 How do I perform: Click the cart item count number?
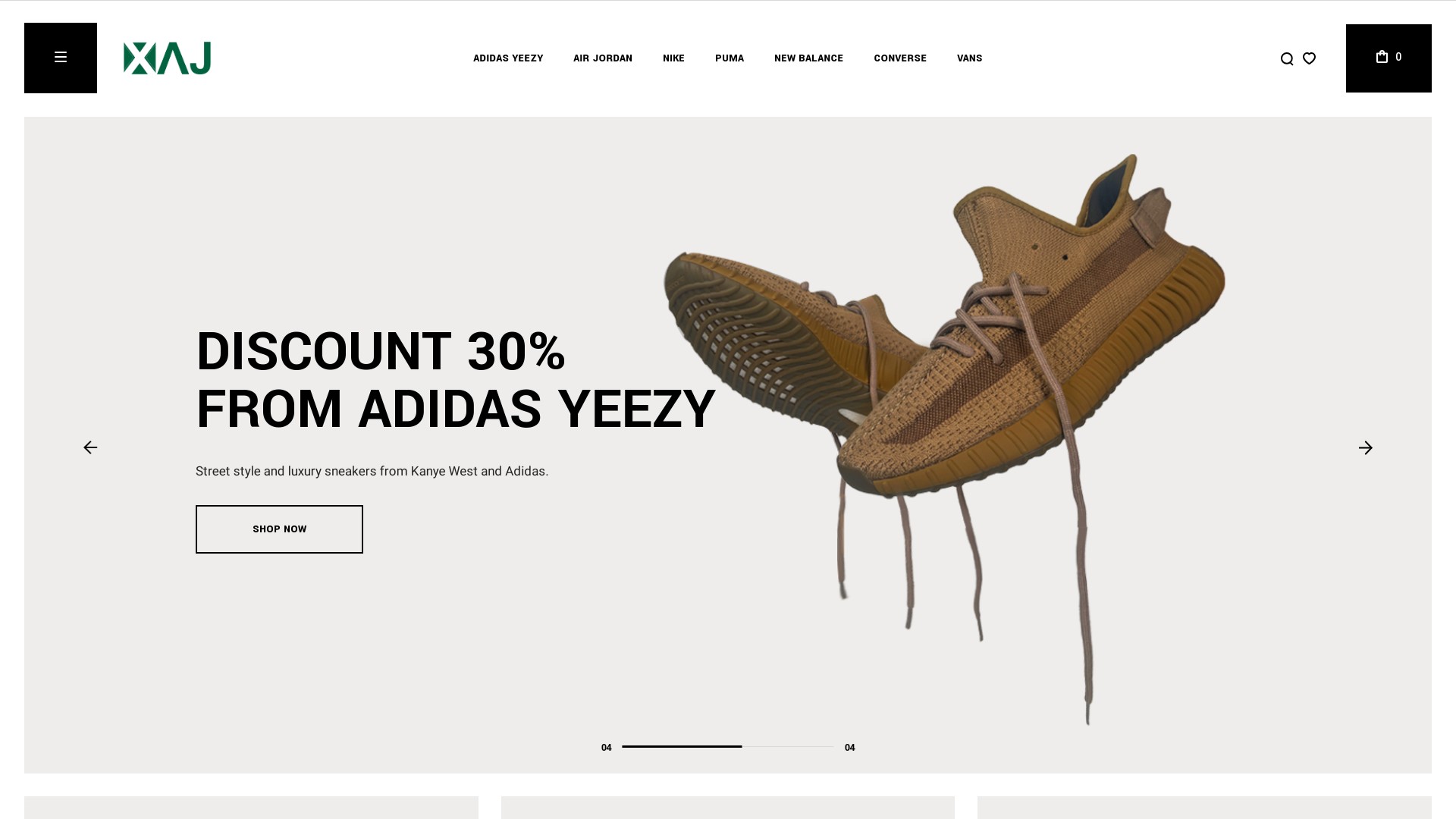1398,57
